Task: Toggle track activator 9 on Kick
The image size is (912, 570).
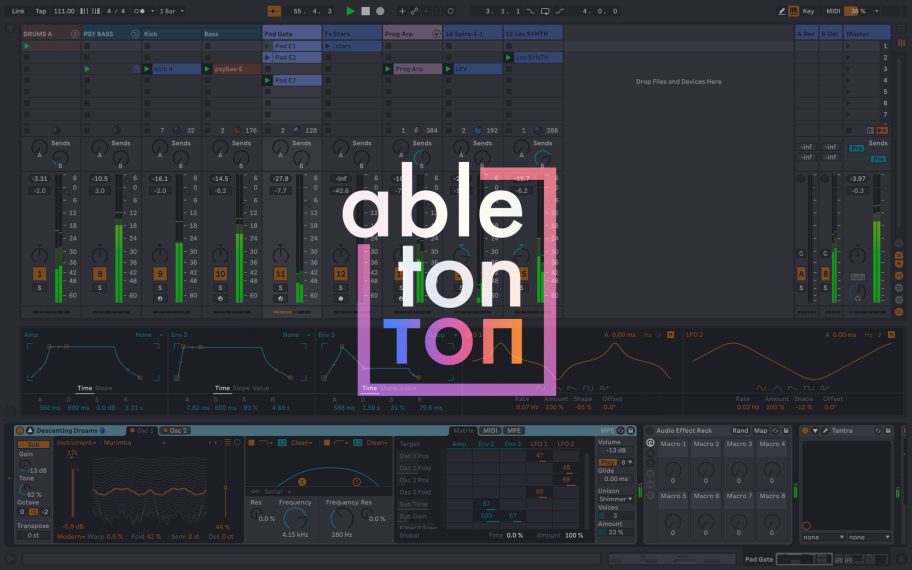Action: pos(160,273)
